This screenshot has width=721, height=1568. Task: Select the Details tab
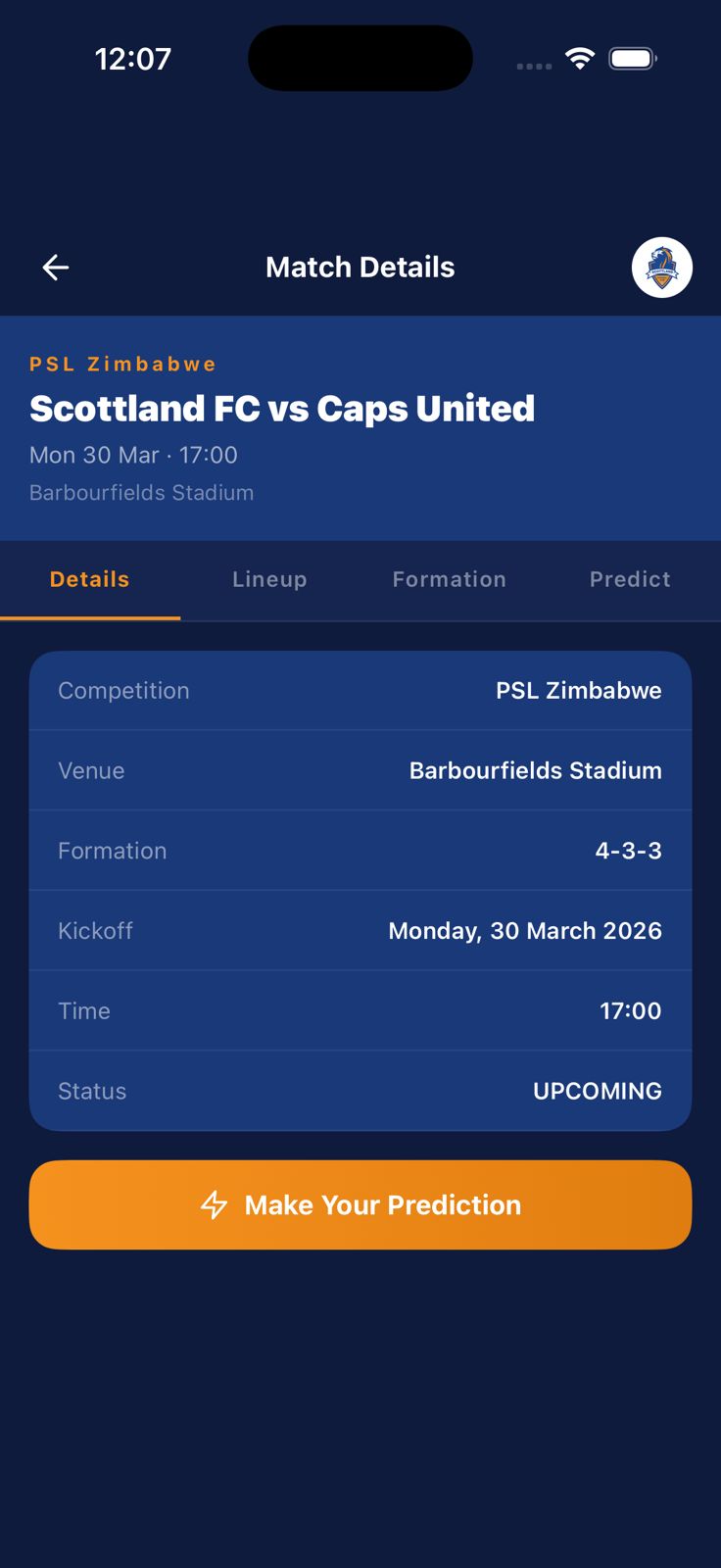(90, 579)
